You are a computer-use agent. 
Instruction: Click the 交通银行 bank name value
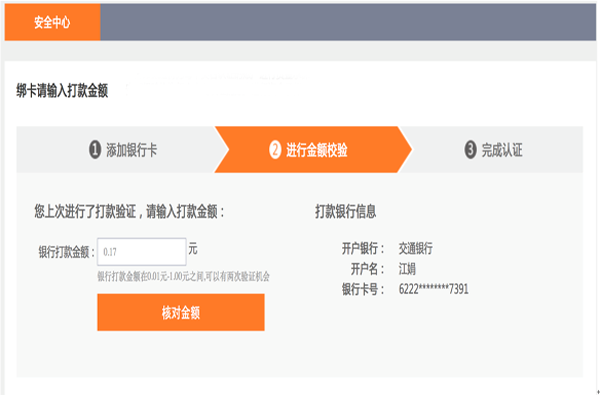click(x=415, y=249)
